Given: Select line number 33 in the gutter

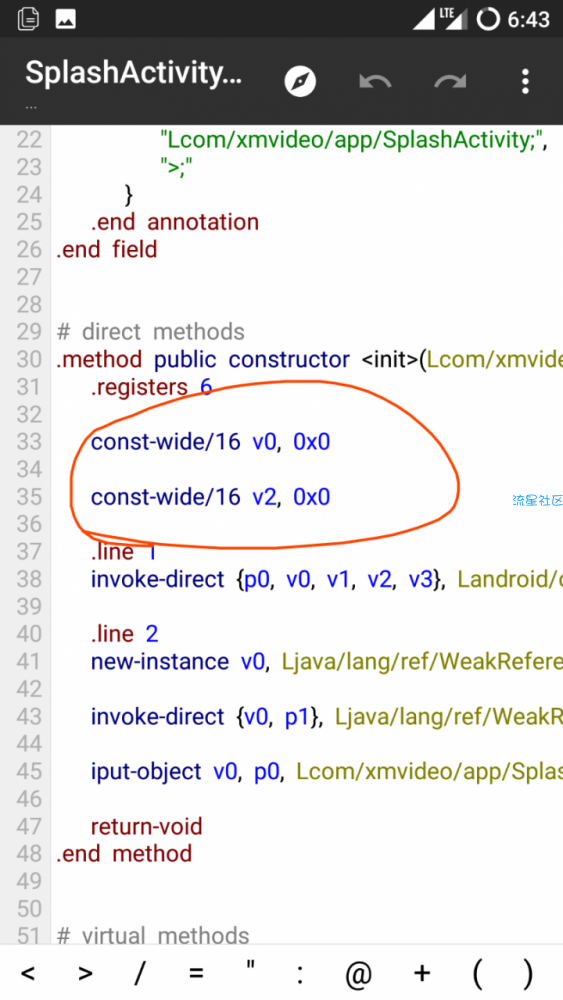Looking at the screenshot, I should (x=29, y=442).
